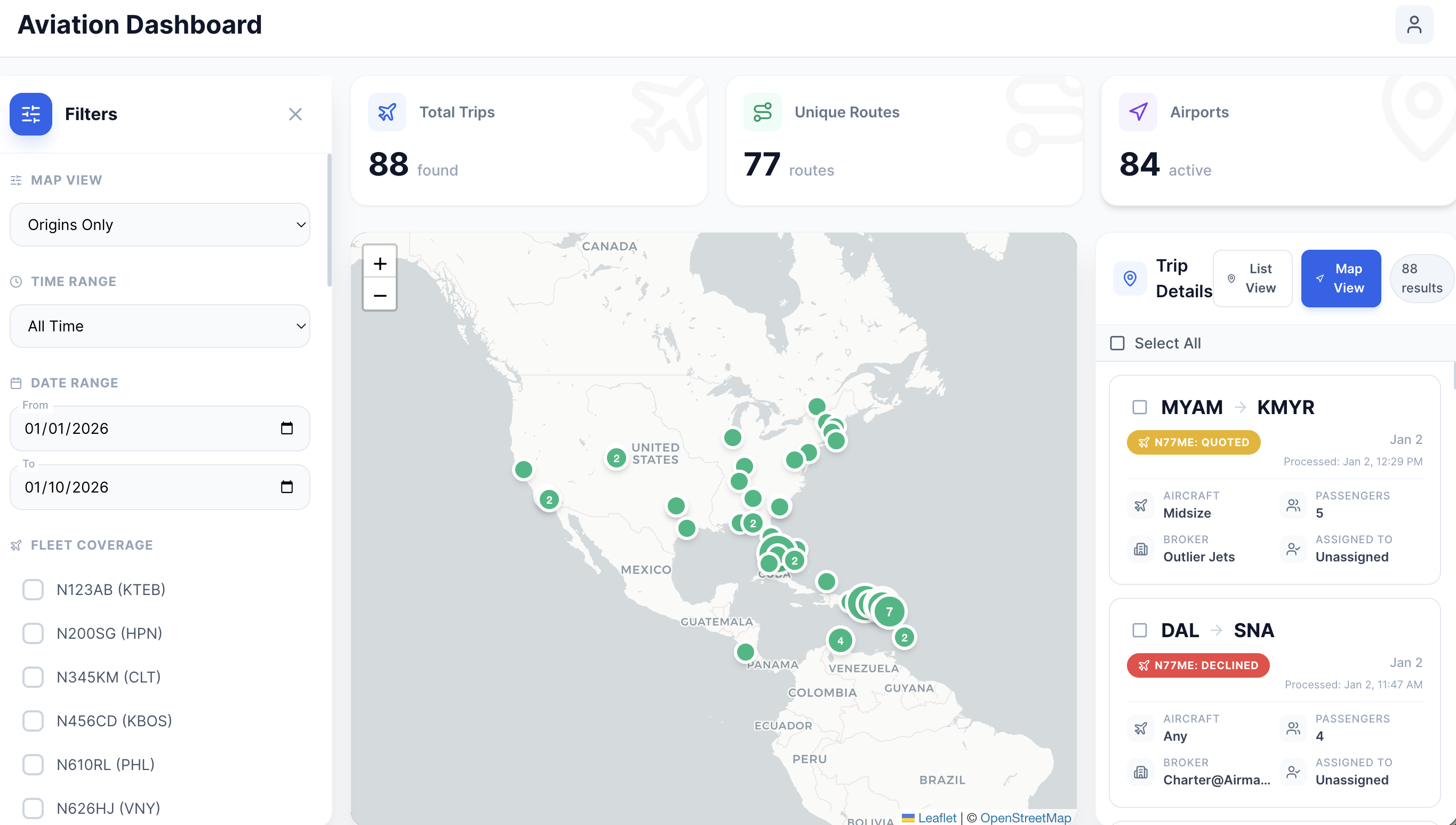
Task: Select the MYAM to KMYR trip checkbox
Action: (x=1139, y=407)
